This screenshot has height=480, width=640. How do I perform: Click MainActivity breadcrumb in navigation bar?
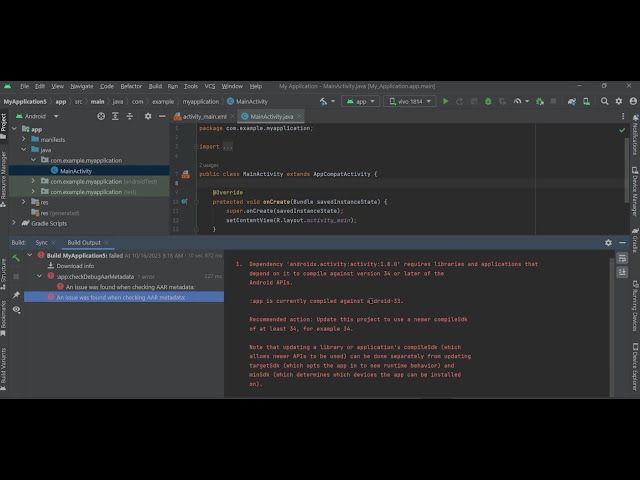[247, 102]
